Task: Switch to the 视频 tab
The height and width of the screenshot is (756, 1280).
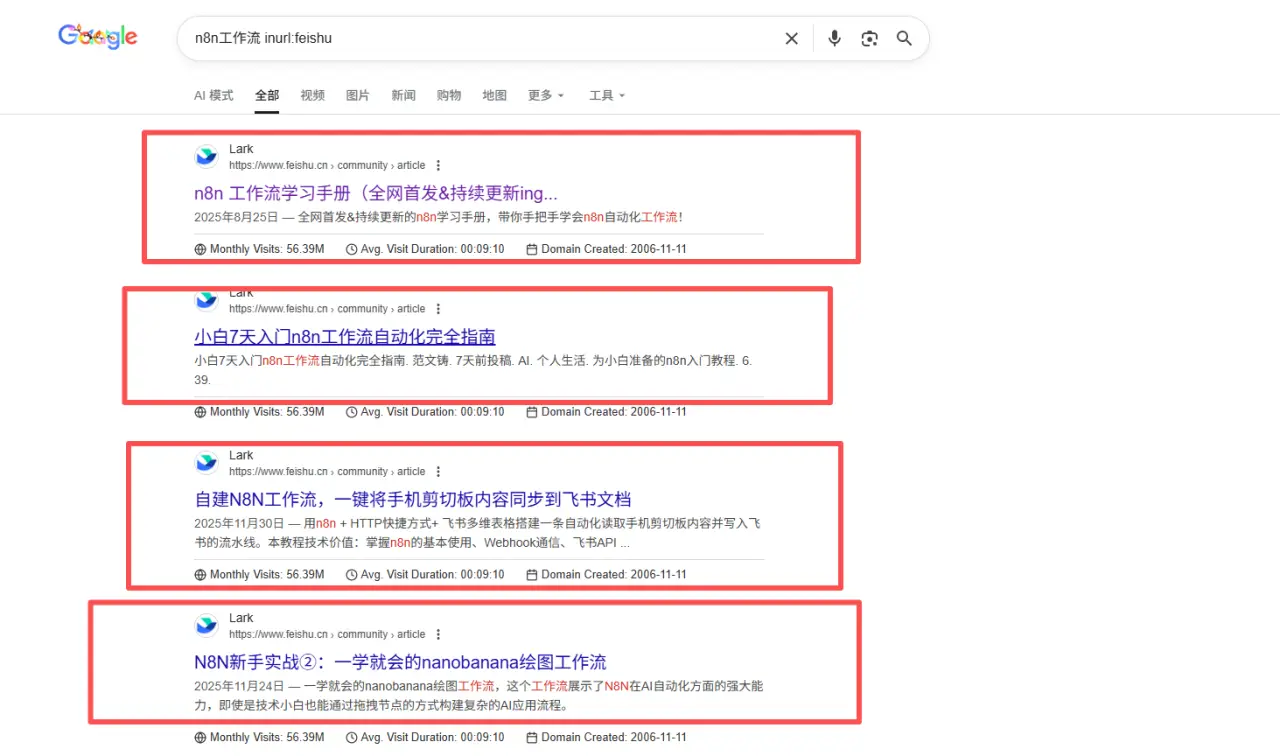Action: (313, 96)
